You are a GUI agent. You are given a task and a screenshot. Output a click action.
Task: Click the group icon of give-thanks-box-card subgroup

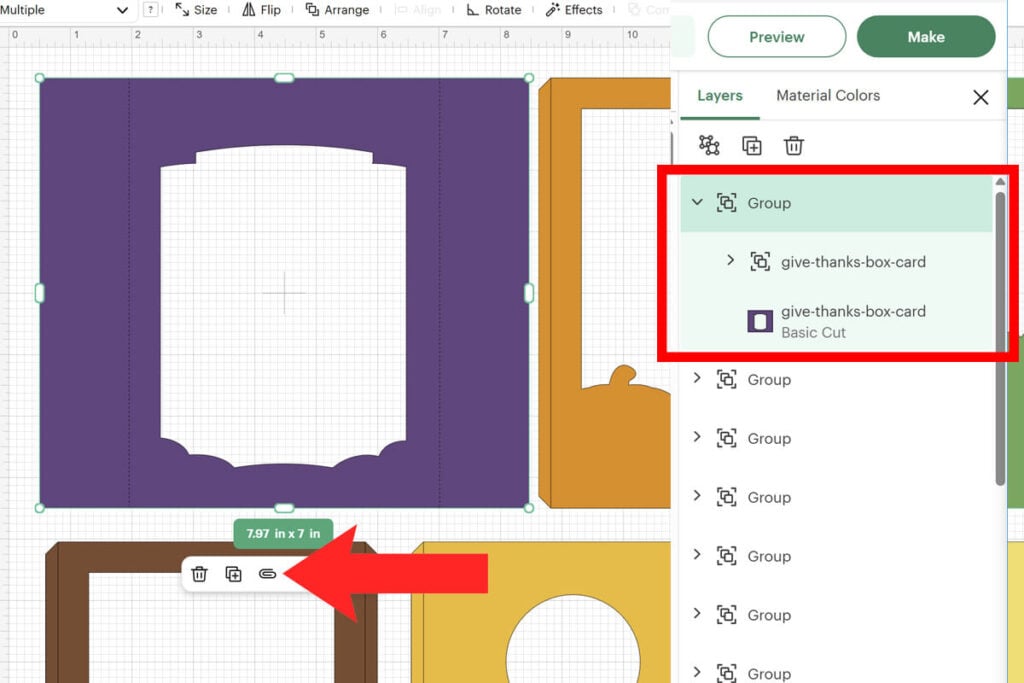tap(760, 261)
